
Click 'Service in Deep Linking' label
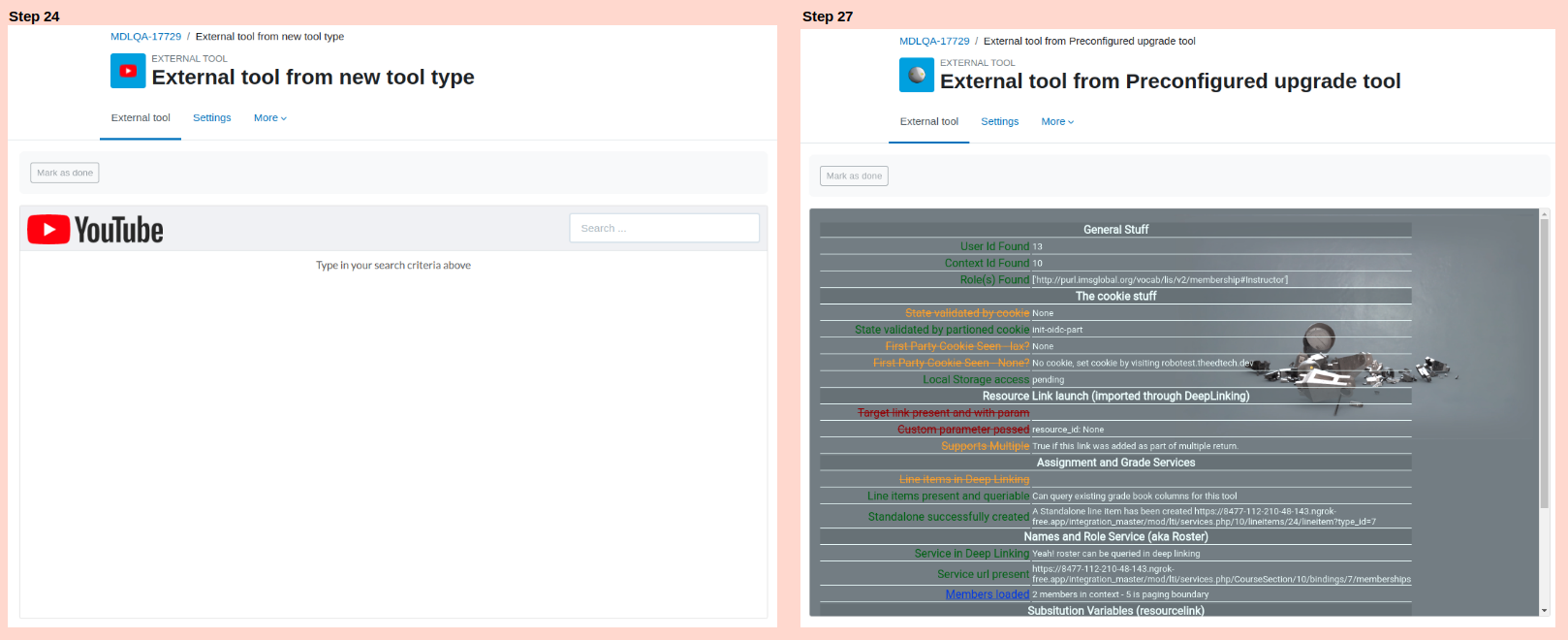[972, 554]
